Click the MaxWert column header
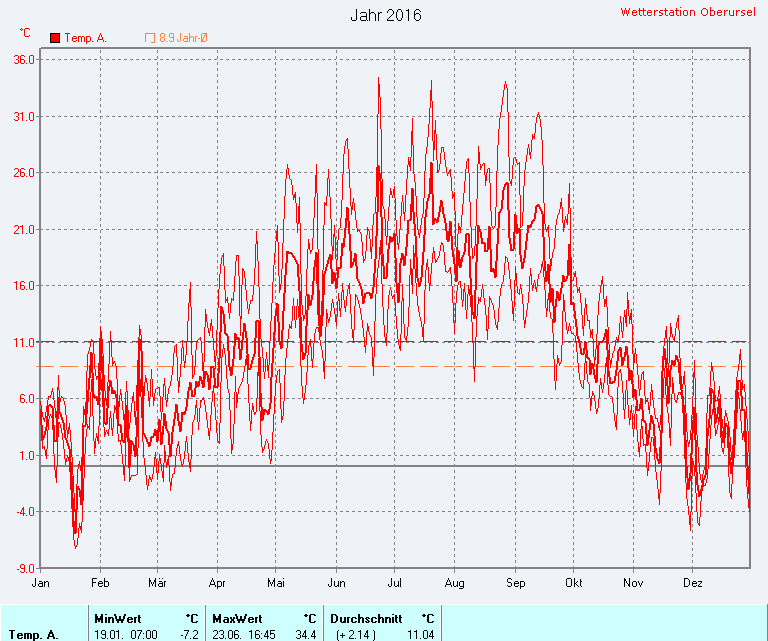Image resolution: width=768 pixels, height=641 pixels. click(238, 619)
